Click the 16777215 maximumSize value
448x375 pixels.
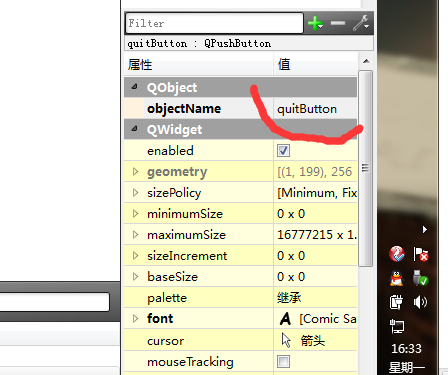317,235
